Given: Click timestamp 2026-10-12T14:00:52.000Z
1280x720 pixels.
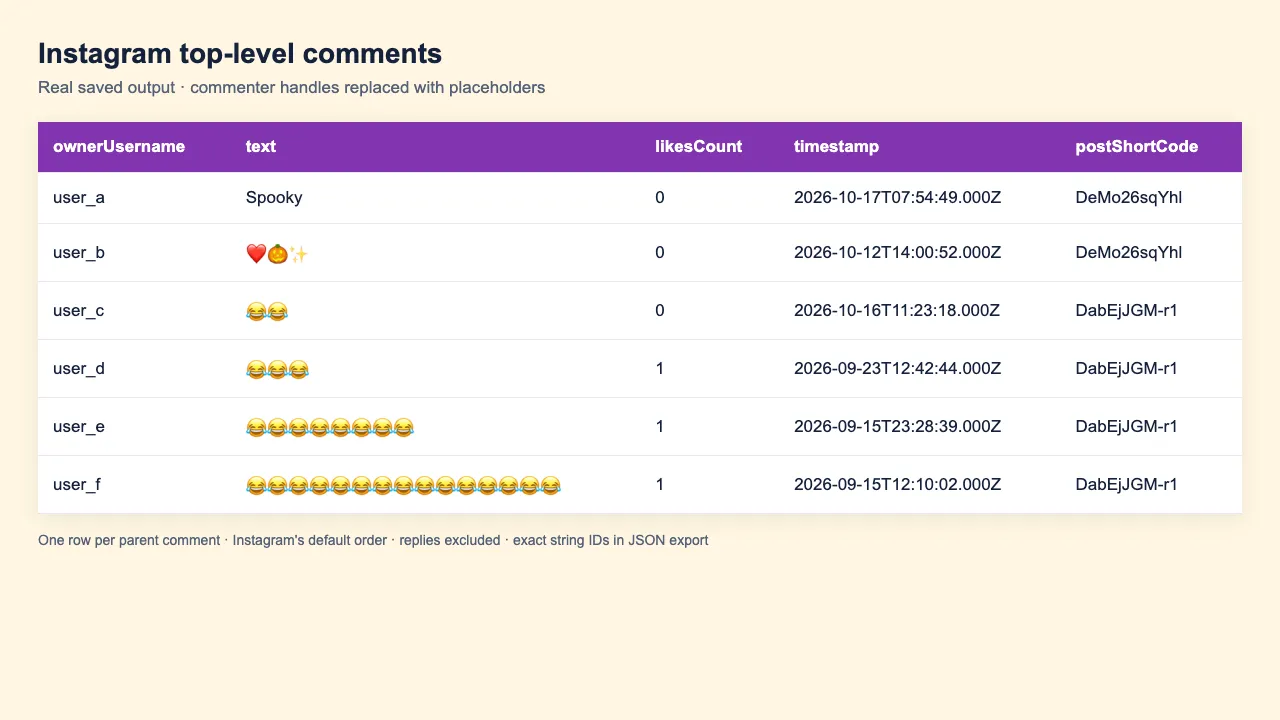Looking at the screenshot, I should [898, 253].
